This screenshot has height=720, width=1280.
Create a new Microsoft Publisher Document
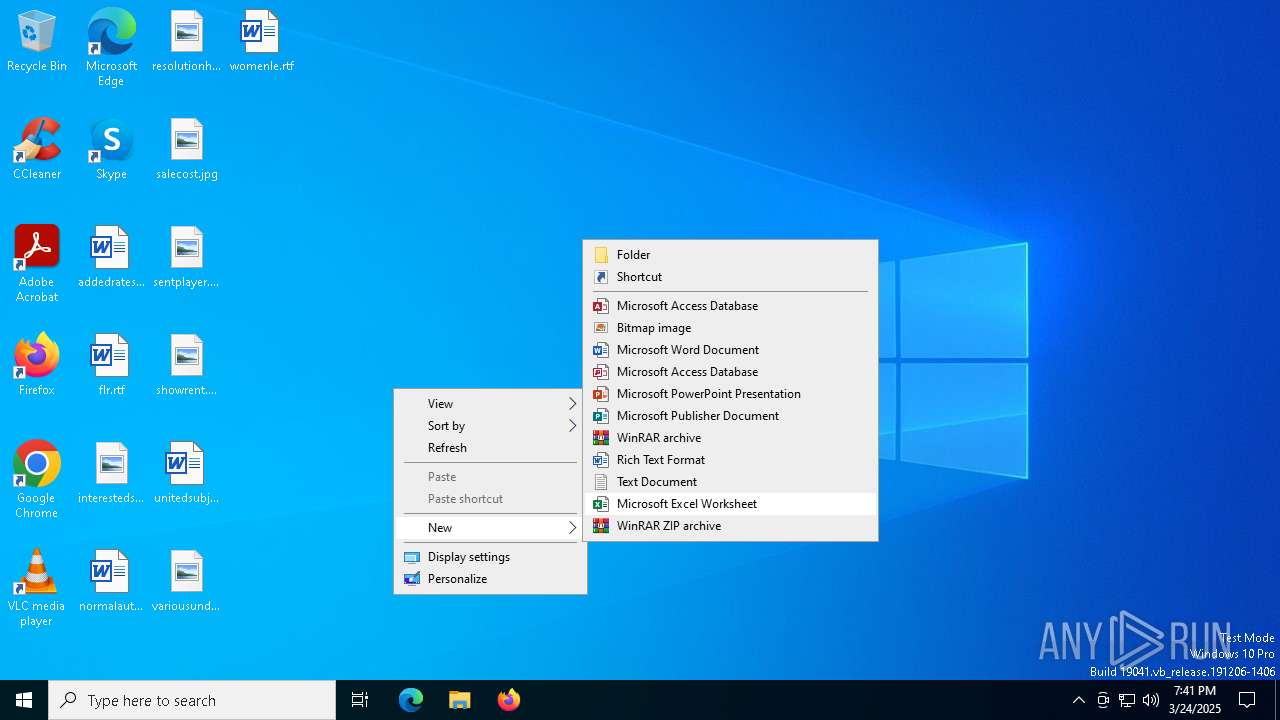[730, 416]
